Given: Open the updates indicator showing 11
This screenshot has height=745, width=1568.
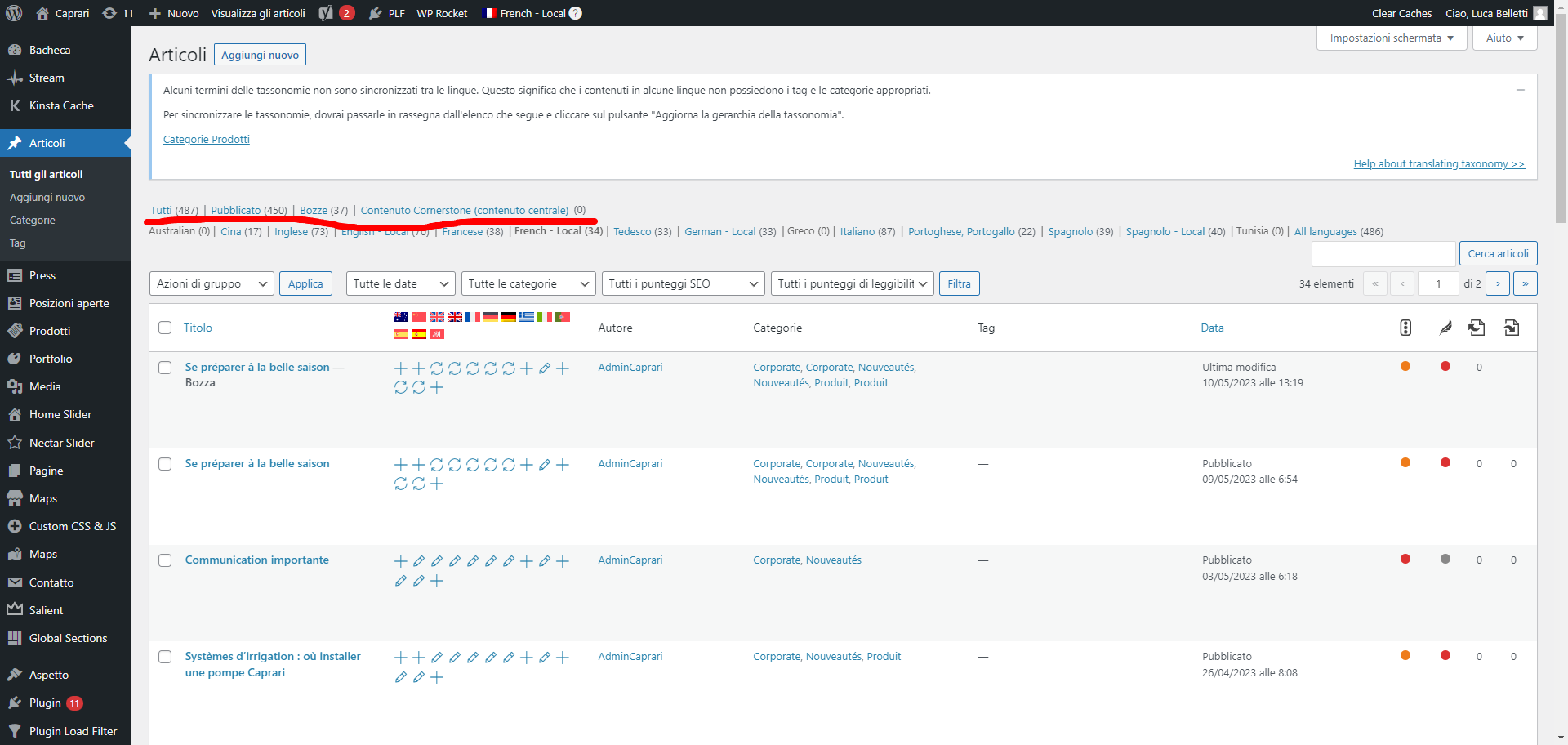Looking at the screenshot, I should click(118, 13).
